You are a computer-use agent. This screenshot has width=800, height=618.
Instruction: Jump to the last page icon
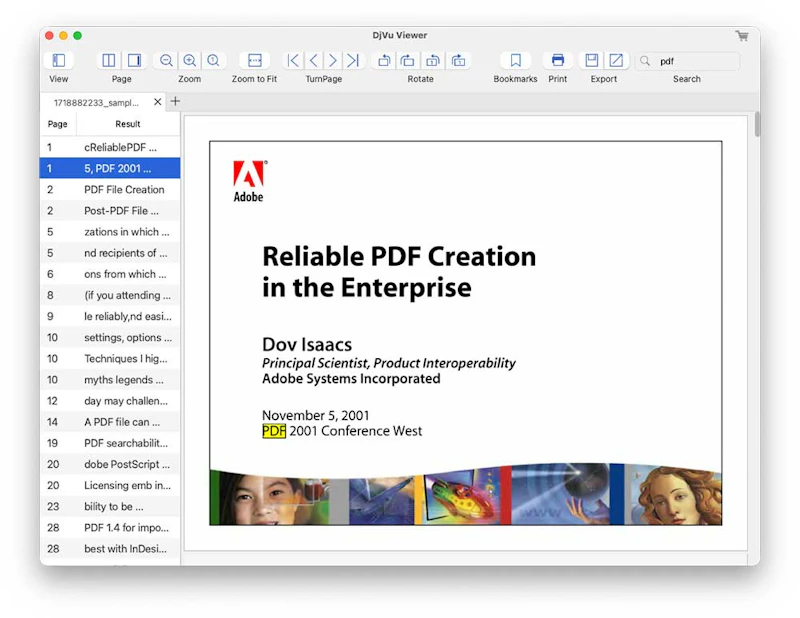click(x=353, y=61)
